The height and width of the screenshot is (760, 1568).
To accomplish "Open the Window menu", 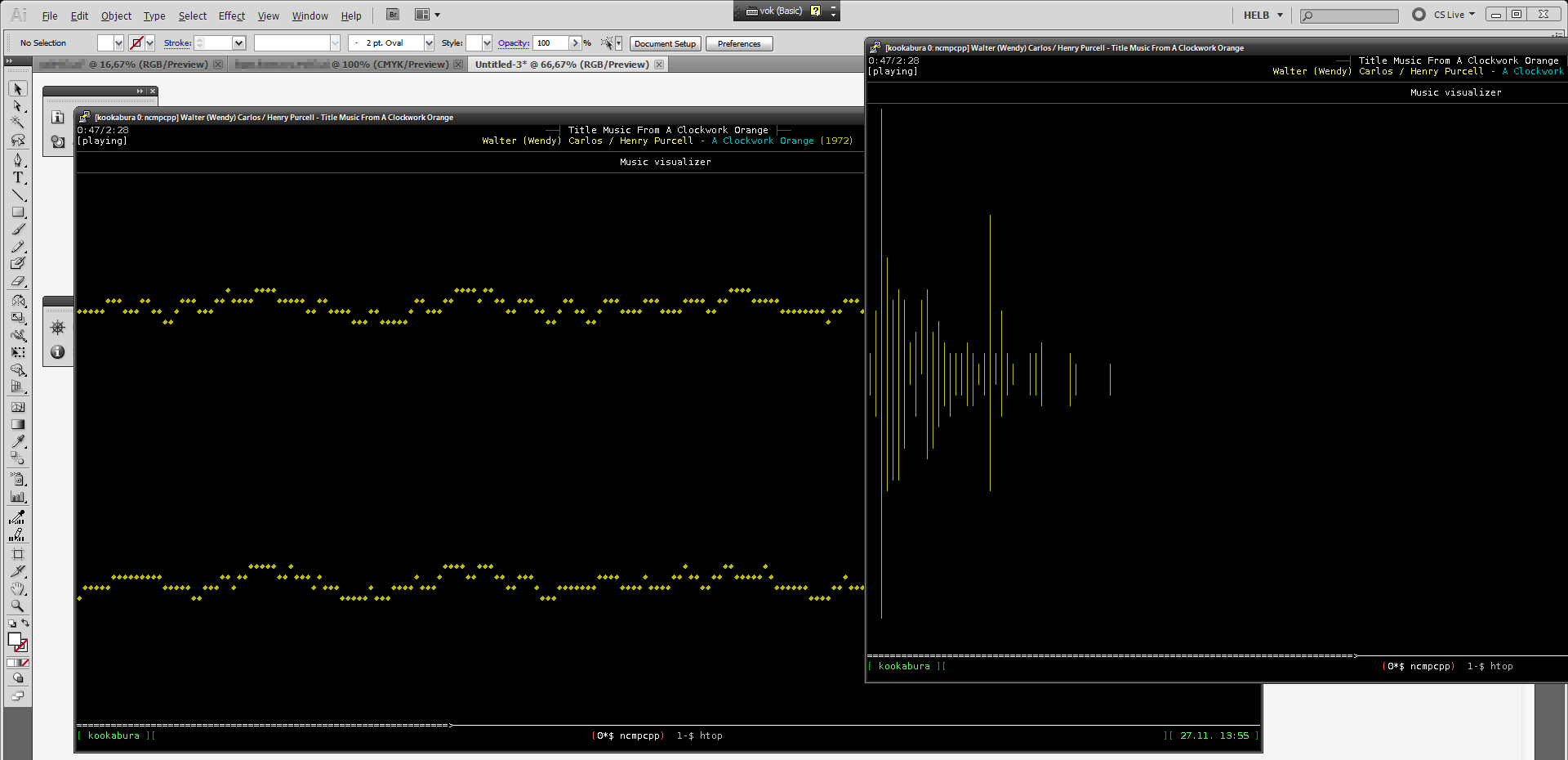I will tap(310, 16).
